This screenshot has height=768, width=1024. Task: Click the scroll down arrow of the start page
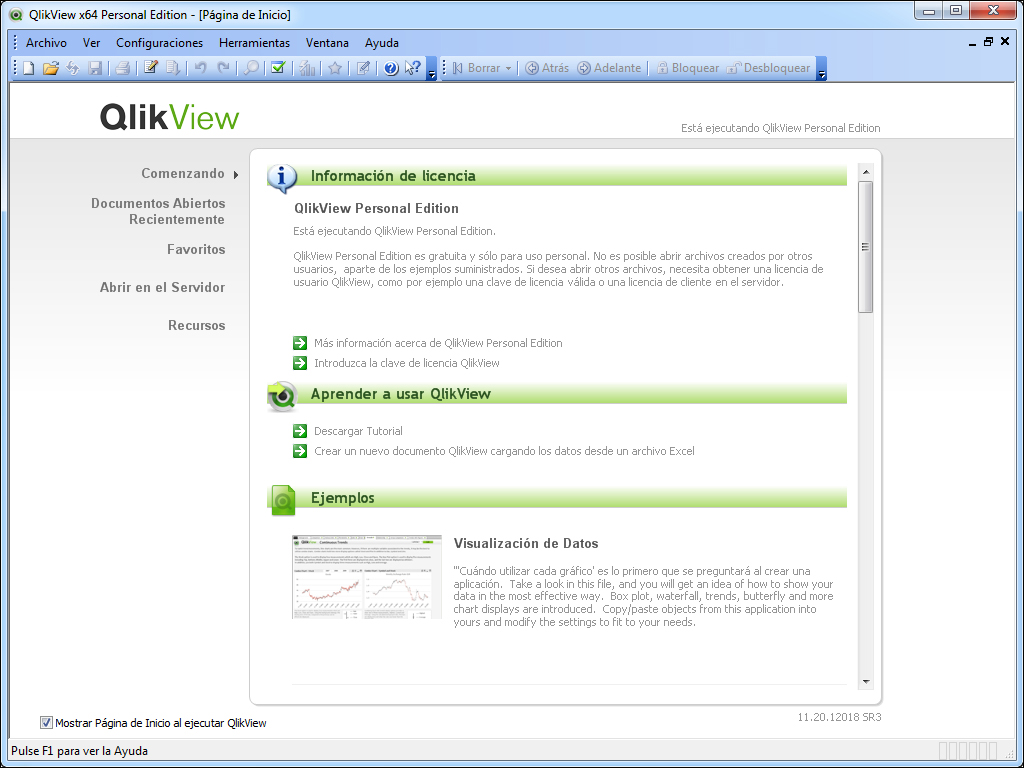pos(866,682)
